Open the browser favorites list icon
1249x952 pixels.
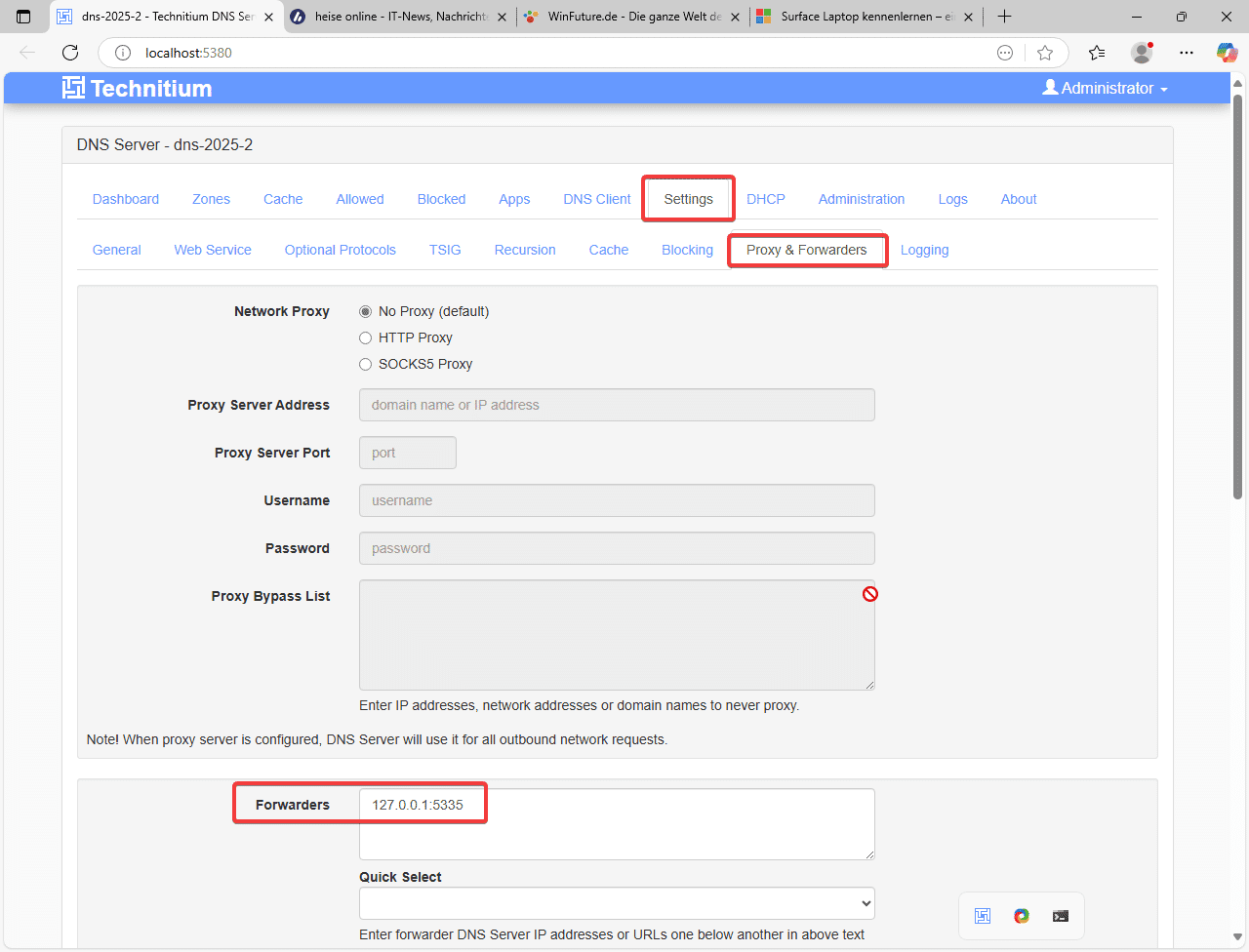click(x=1097, y=53)
